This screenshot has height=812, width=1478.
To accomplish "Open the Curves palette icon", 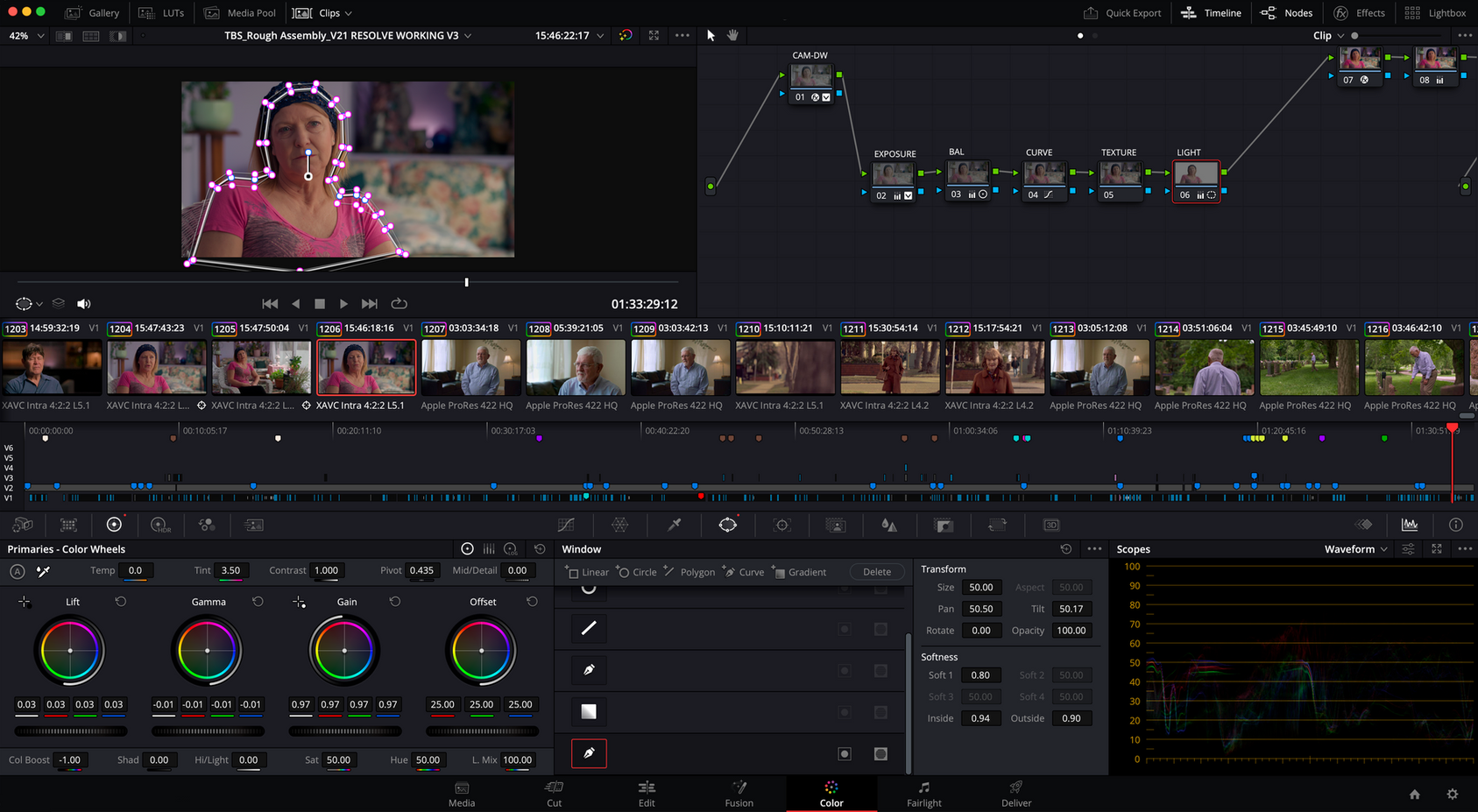I will pos(567,525).
